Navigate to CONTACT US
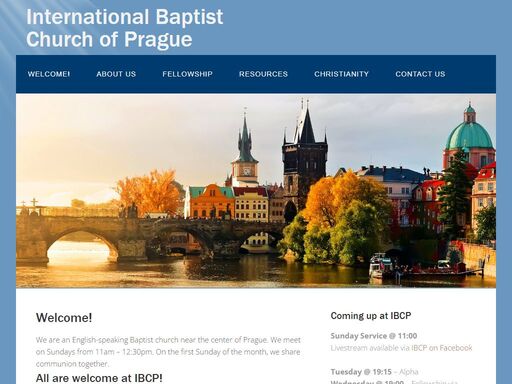Viewport: 512px width, 384px height. [x=420, y=74]
